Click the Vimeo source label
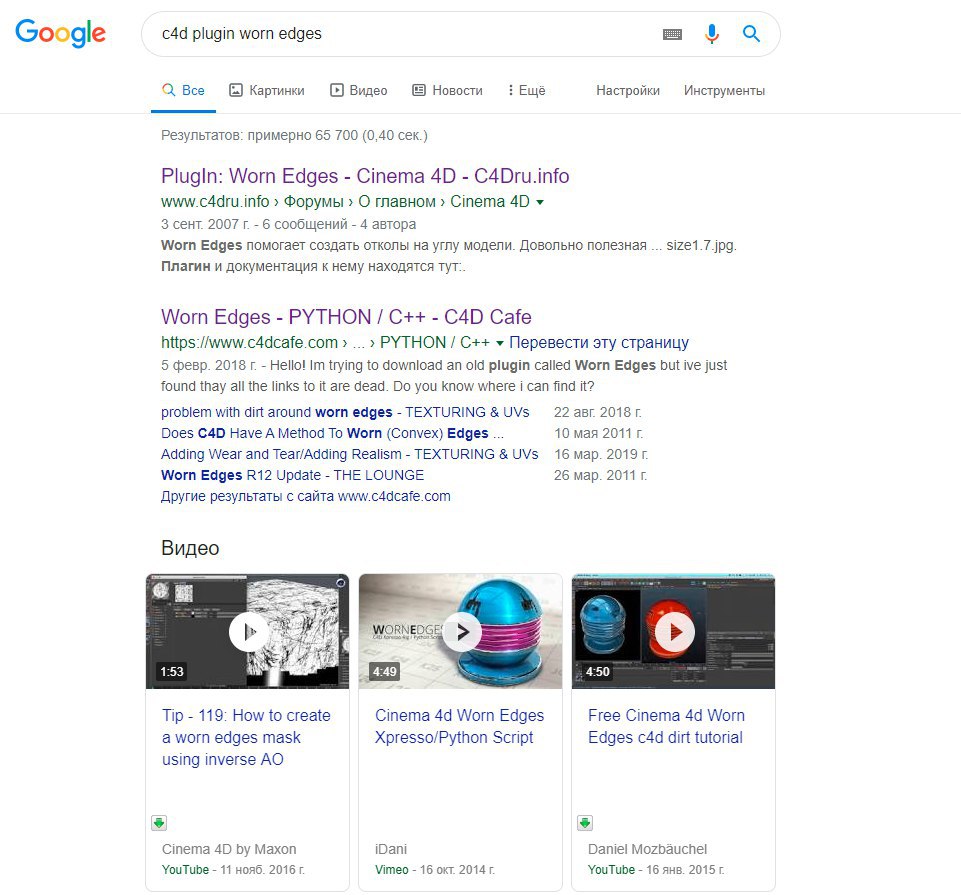961x895 pixels. pyautogui.click(x=392, y=870)
